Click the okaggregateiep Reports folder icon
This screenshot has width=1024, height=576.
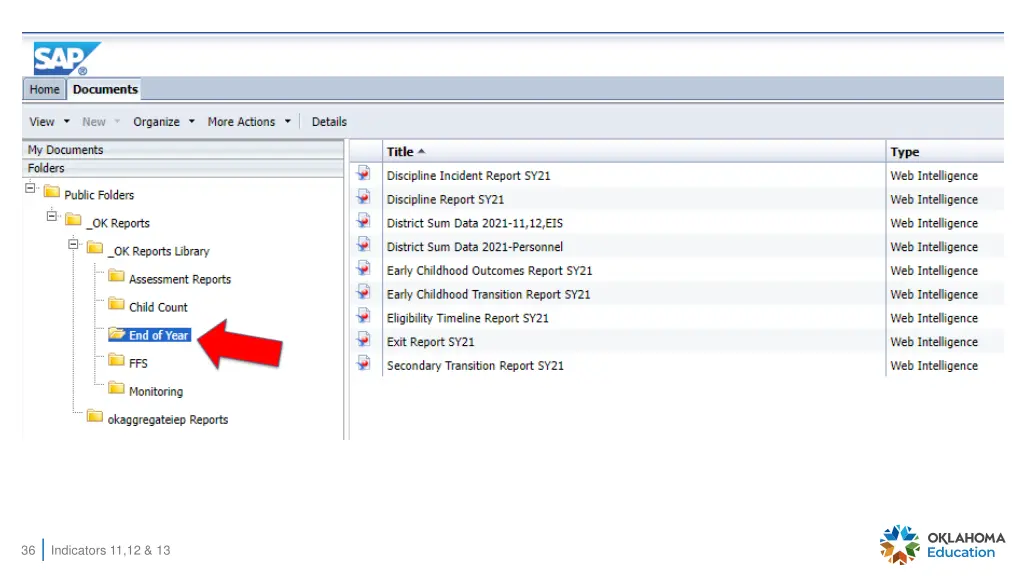(95, 417)
